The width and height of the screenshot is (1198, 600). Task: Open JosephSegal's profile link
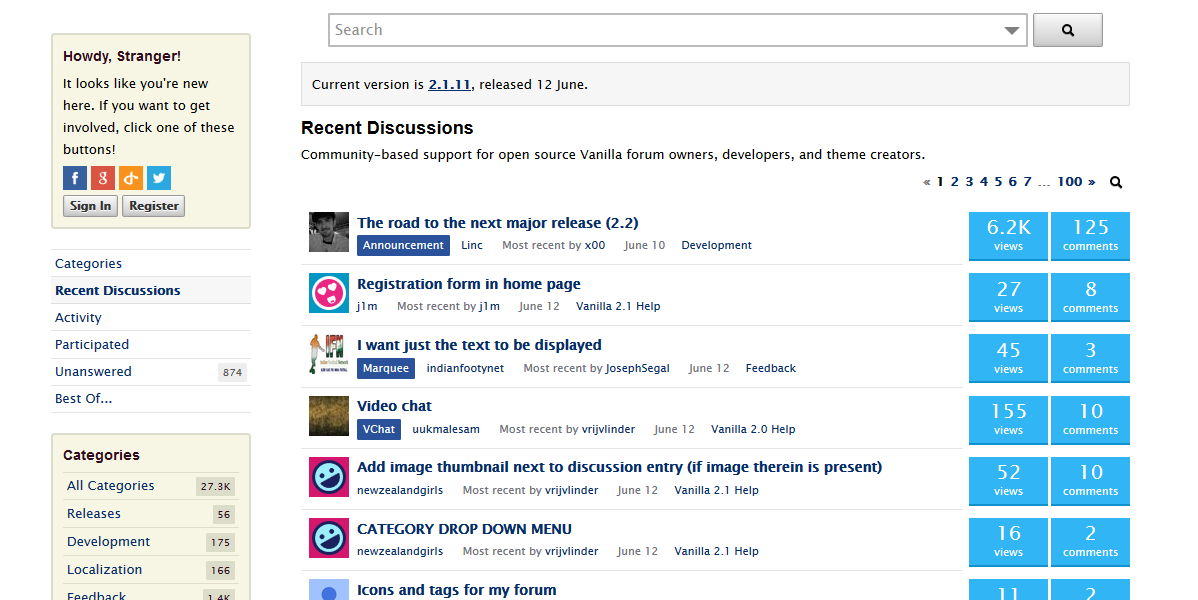point(637,368)
